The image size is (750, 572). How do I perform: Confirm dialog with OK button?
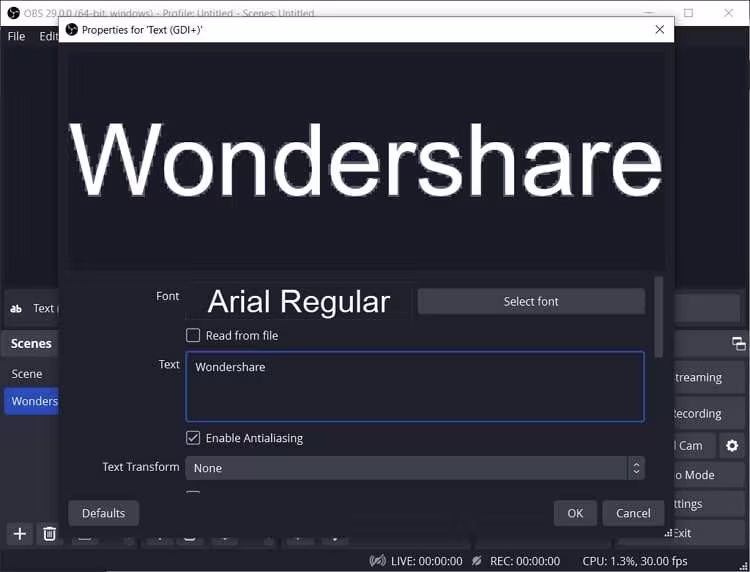pyautogui.click(x=575, y=513)
